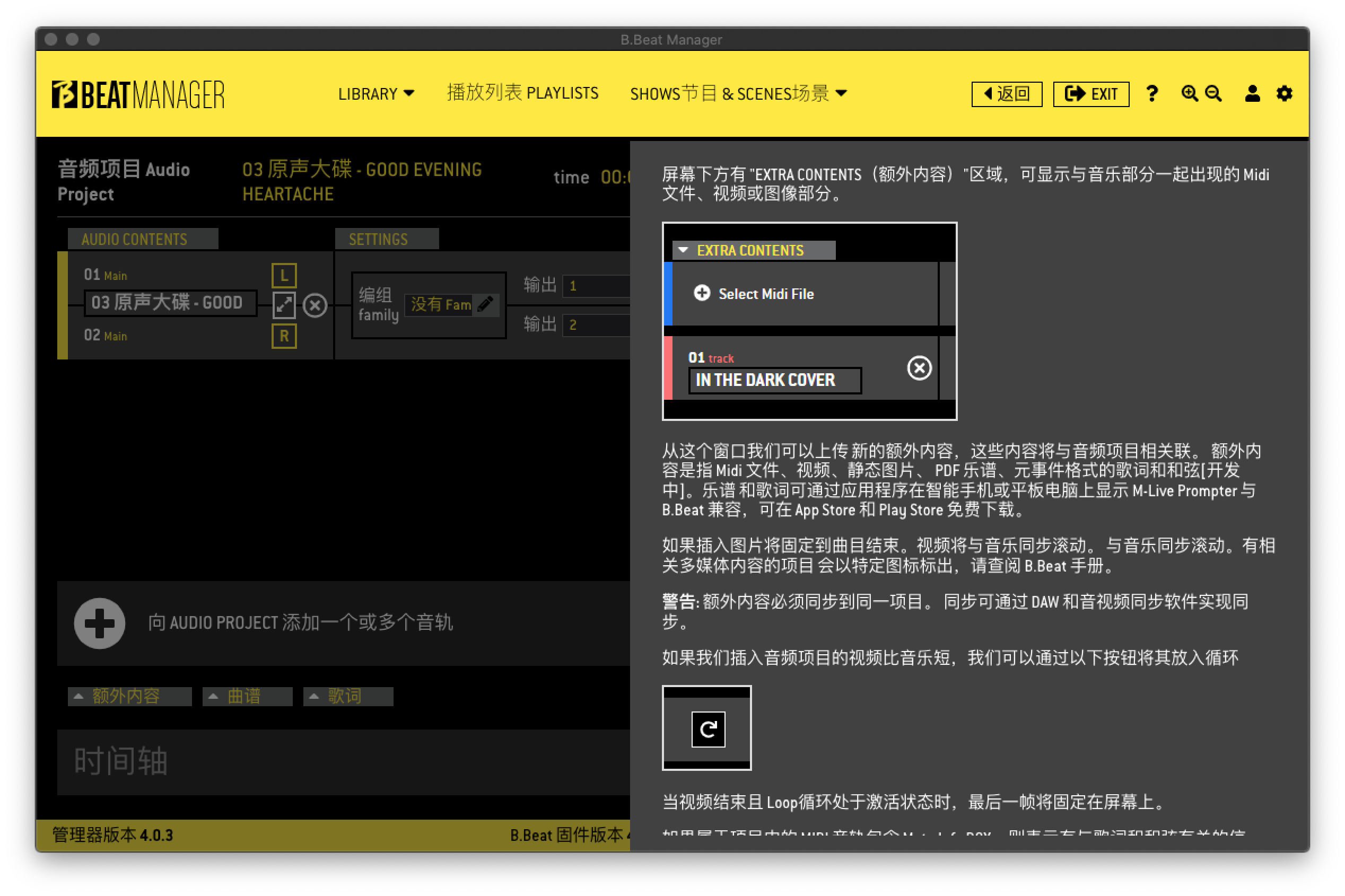Click the 02 Main track label
Screen dimensions: 1345x896
(106, 336)
